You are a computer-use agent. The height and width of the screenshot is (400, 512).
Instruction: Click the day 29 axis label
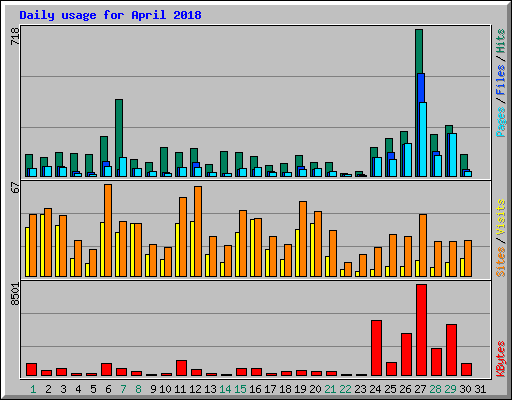click(450, 389)
